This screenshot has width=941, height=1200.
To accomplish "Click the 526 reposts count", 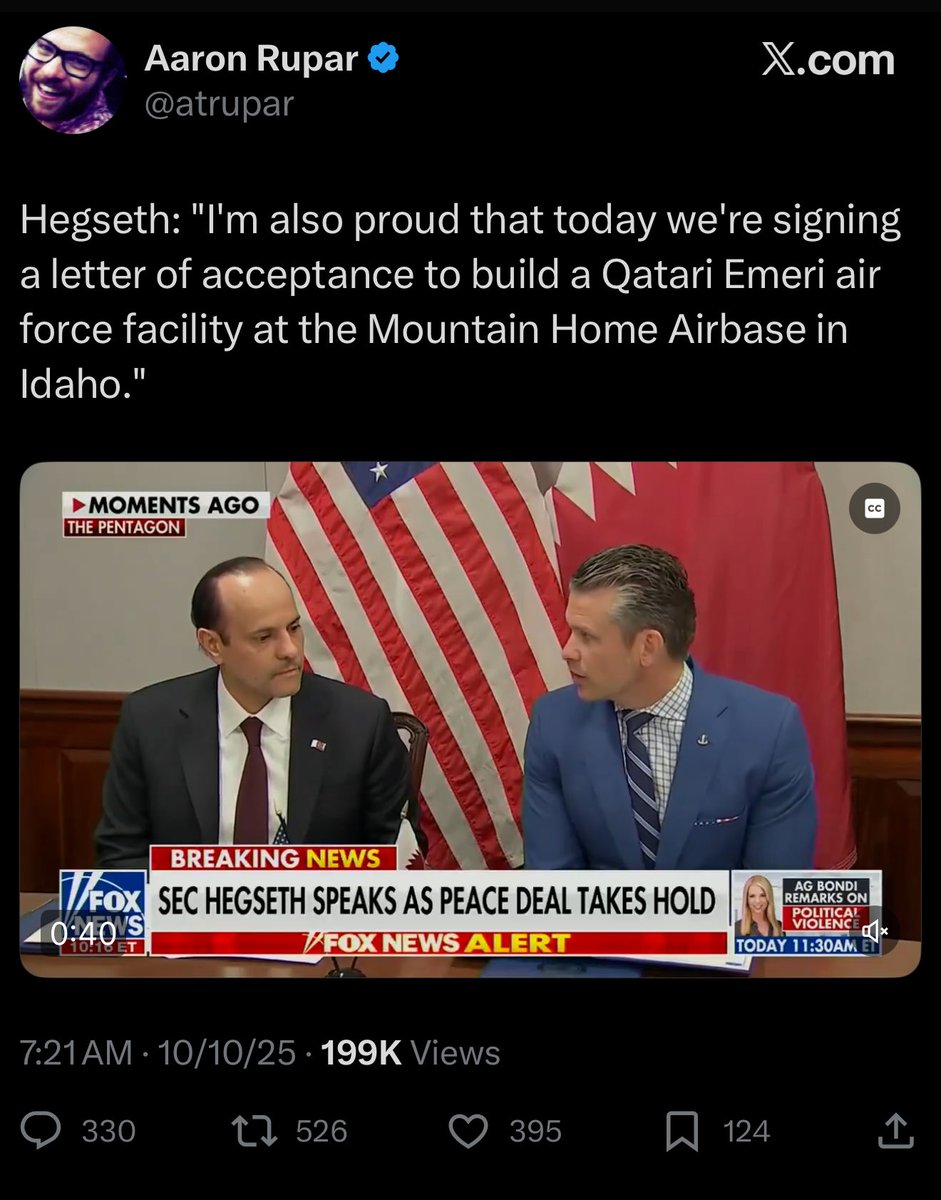I will (x=322, y=1131).
